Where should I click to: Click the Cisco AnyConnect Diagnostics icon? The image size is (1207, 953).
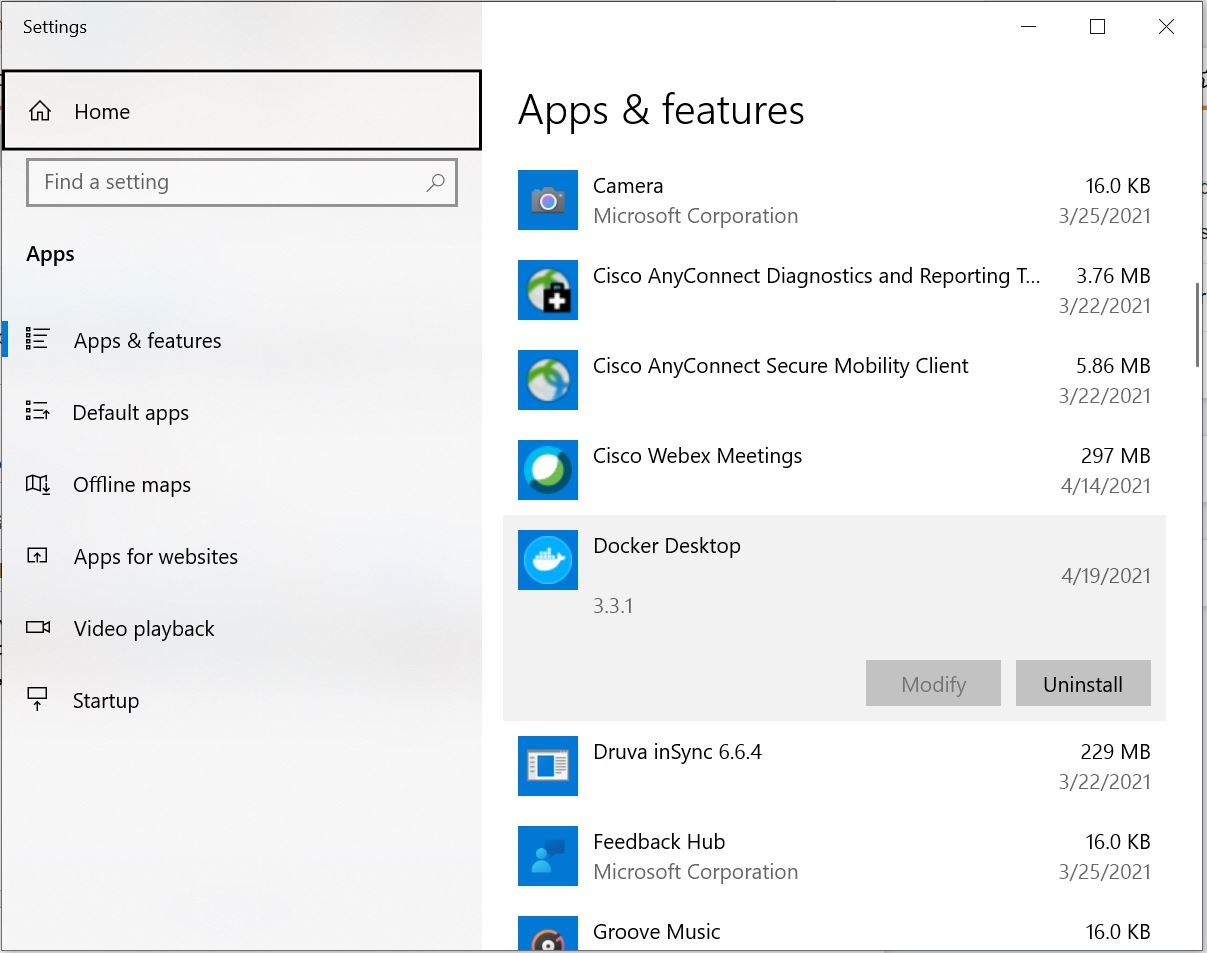pos(547,290)
